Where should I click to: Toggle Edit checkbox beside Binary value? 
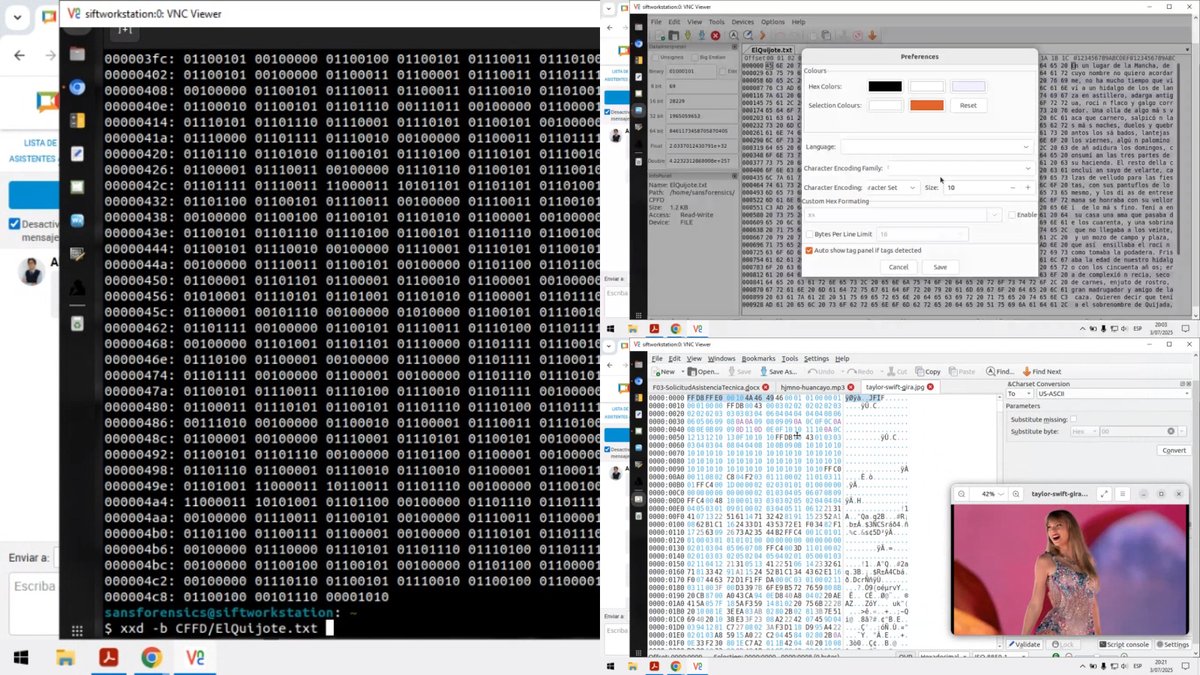click(724, 71)
